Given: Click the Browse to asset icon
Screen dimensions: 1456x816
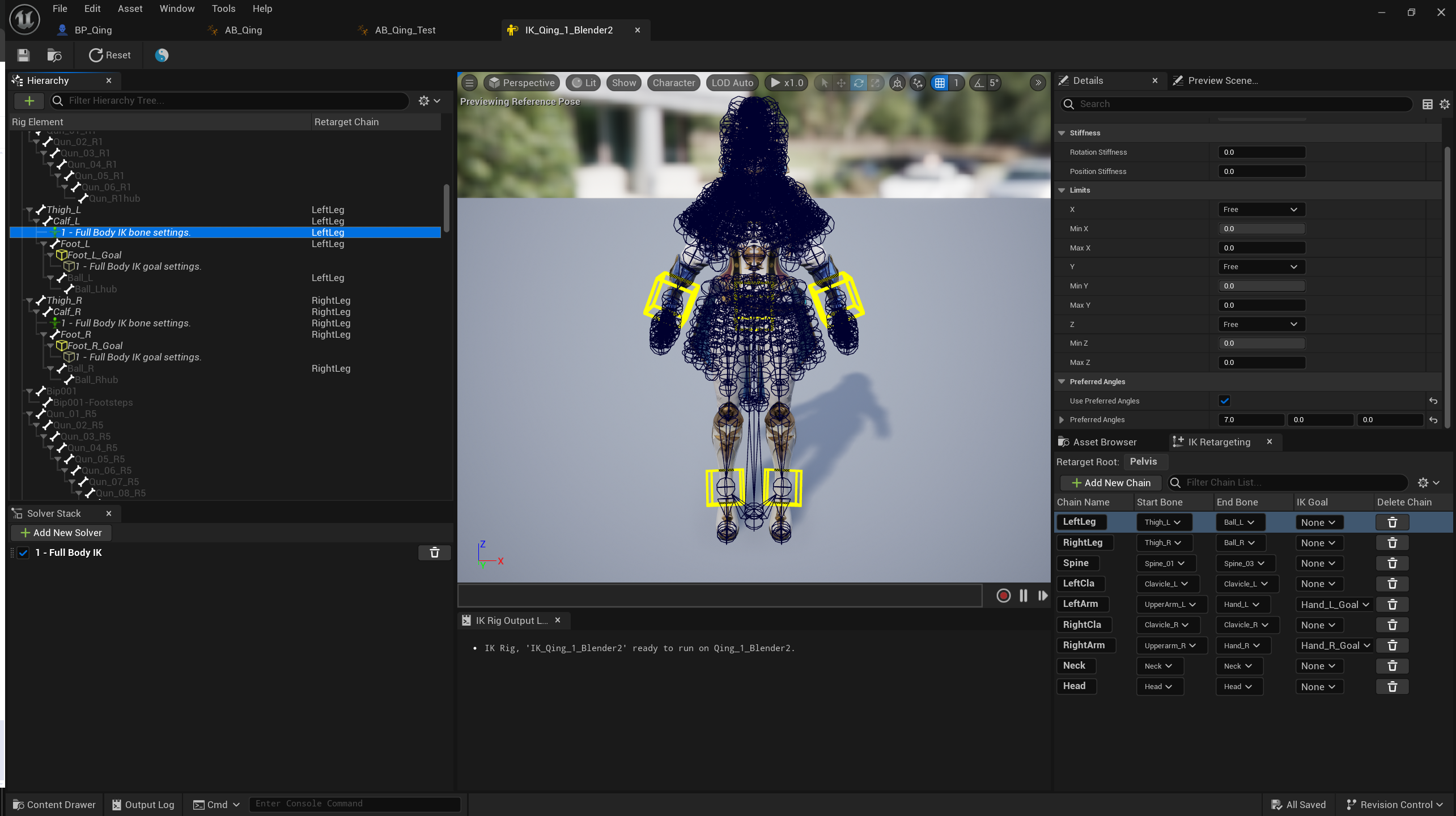Looking at the screenshot, I should point(54,55).
